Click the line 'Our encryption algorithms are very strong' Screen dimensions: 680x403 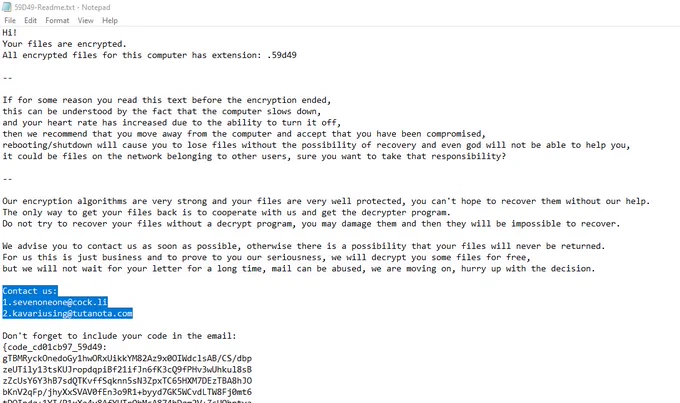click(x=326, y=201)
